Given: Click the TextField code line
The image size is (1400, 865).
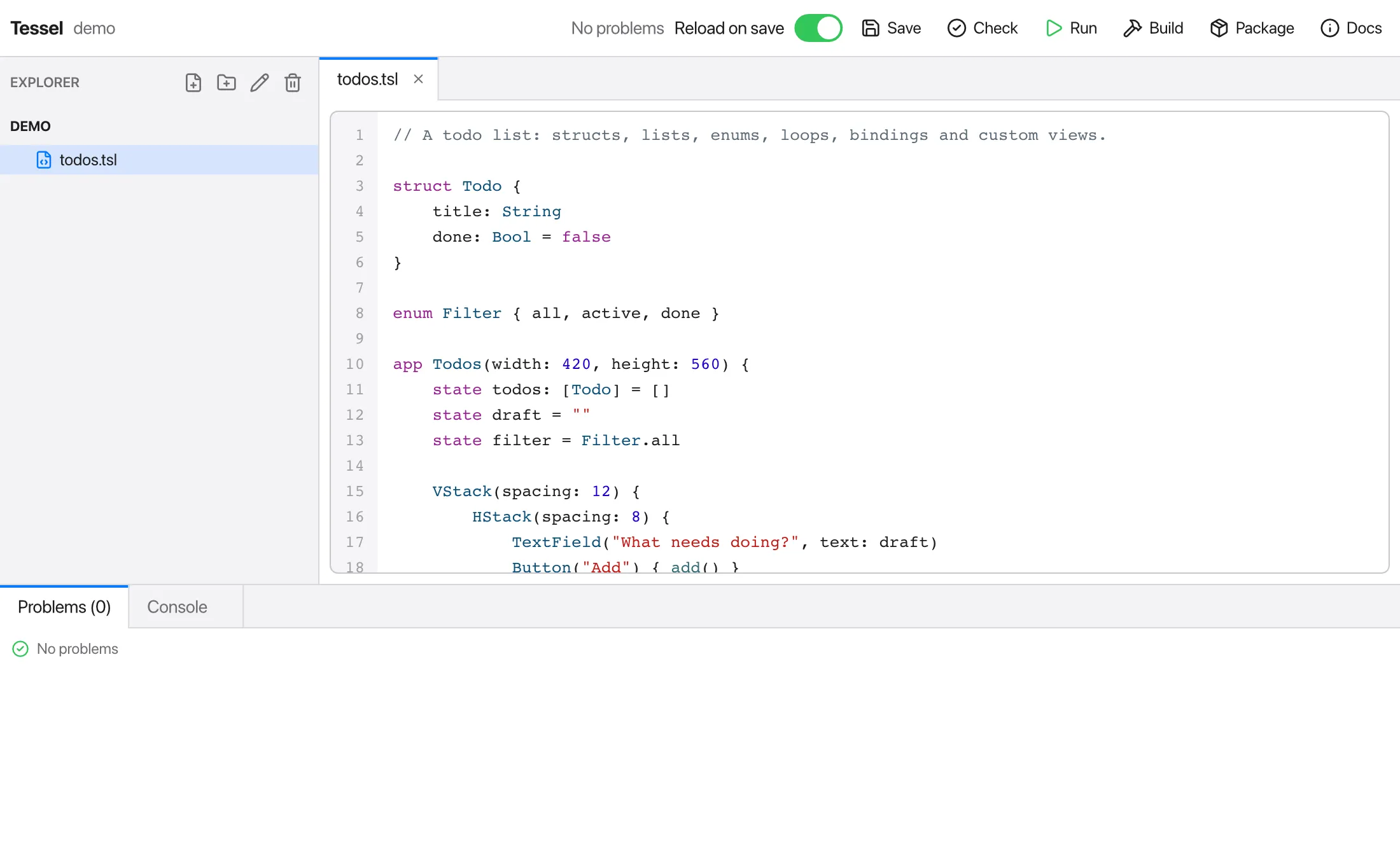Looking at the screenshot, I should click(725, 542).
